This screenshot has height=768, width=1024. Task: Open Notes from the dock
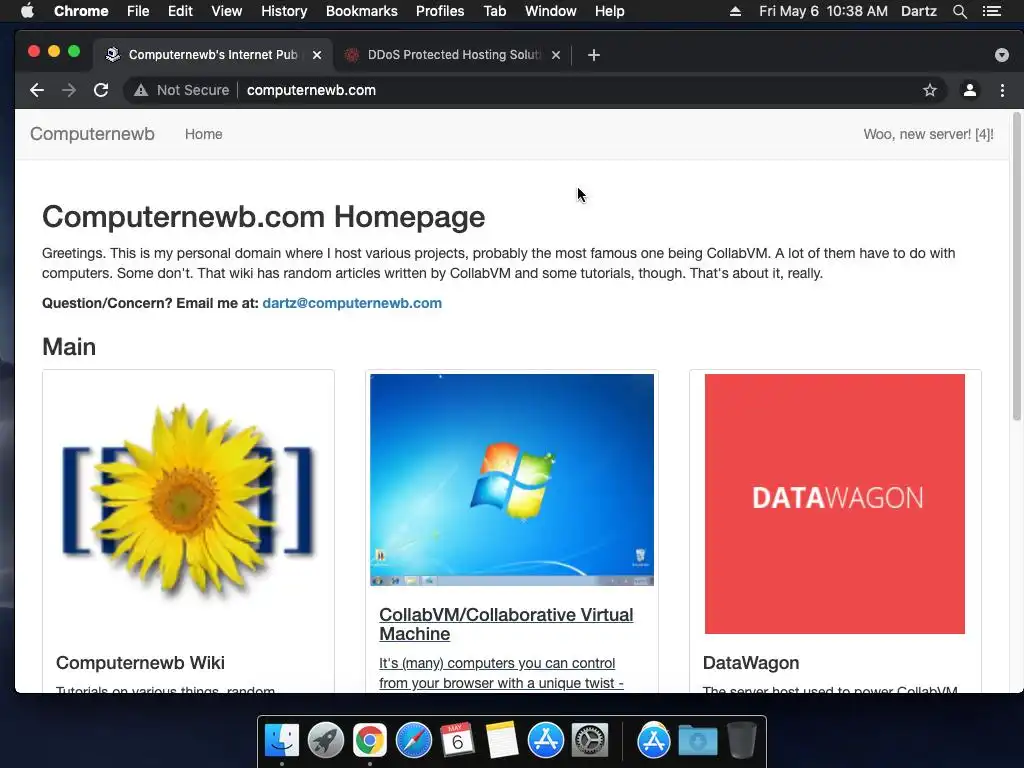pyautogui.click(x=502, y=741)
